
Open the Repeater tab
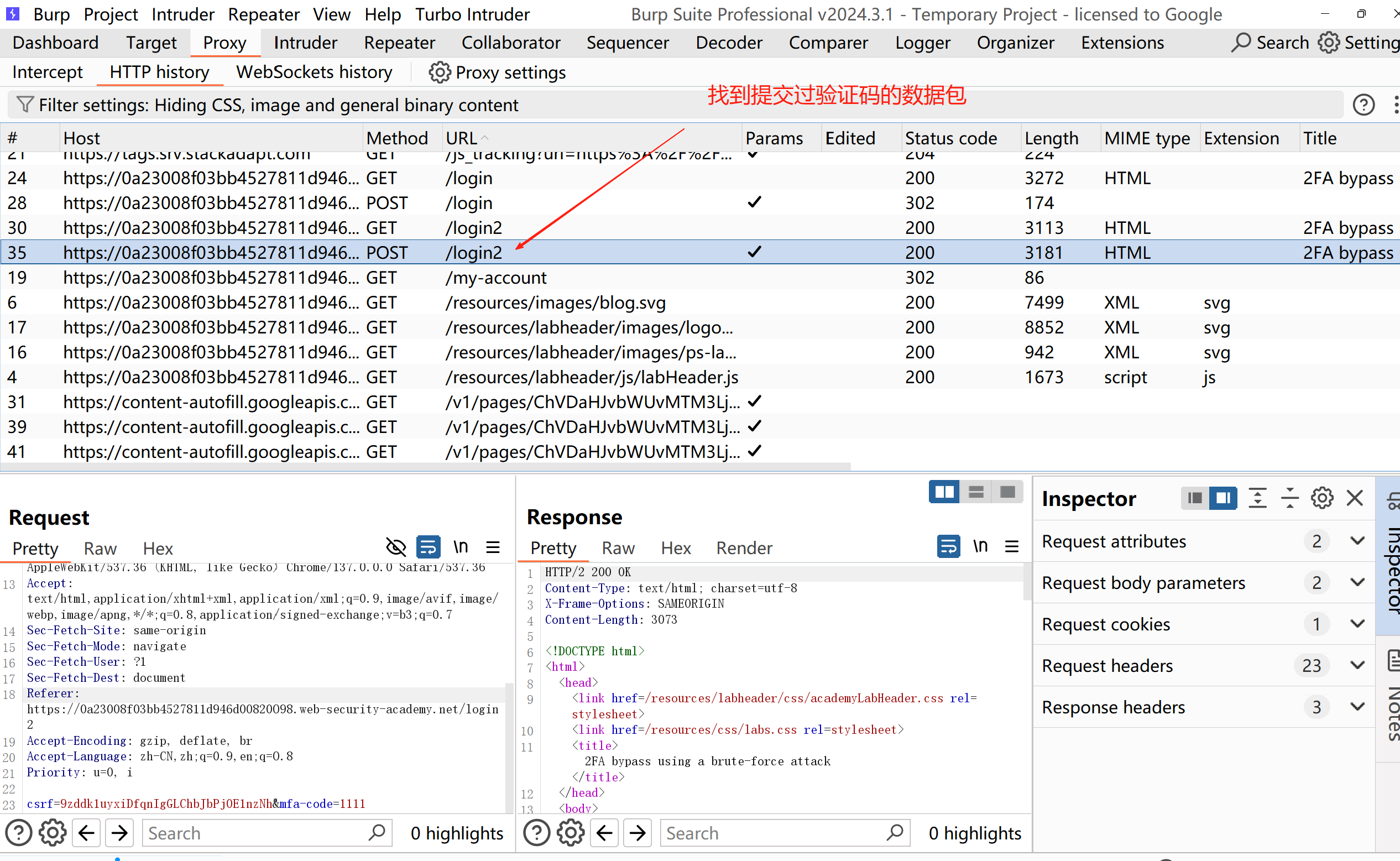pos(399,43)
